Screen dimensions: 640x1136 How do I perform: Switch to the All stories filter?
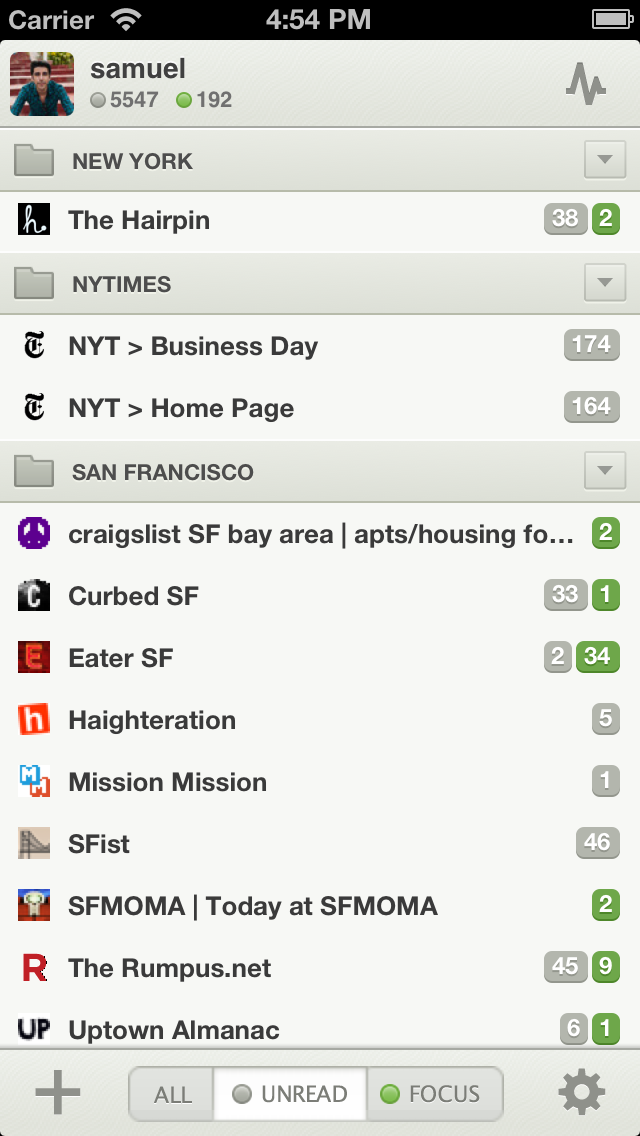(x=172, y=1094)
